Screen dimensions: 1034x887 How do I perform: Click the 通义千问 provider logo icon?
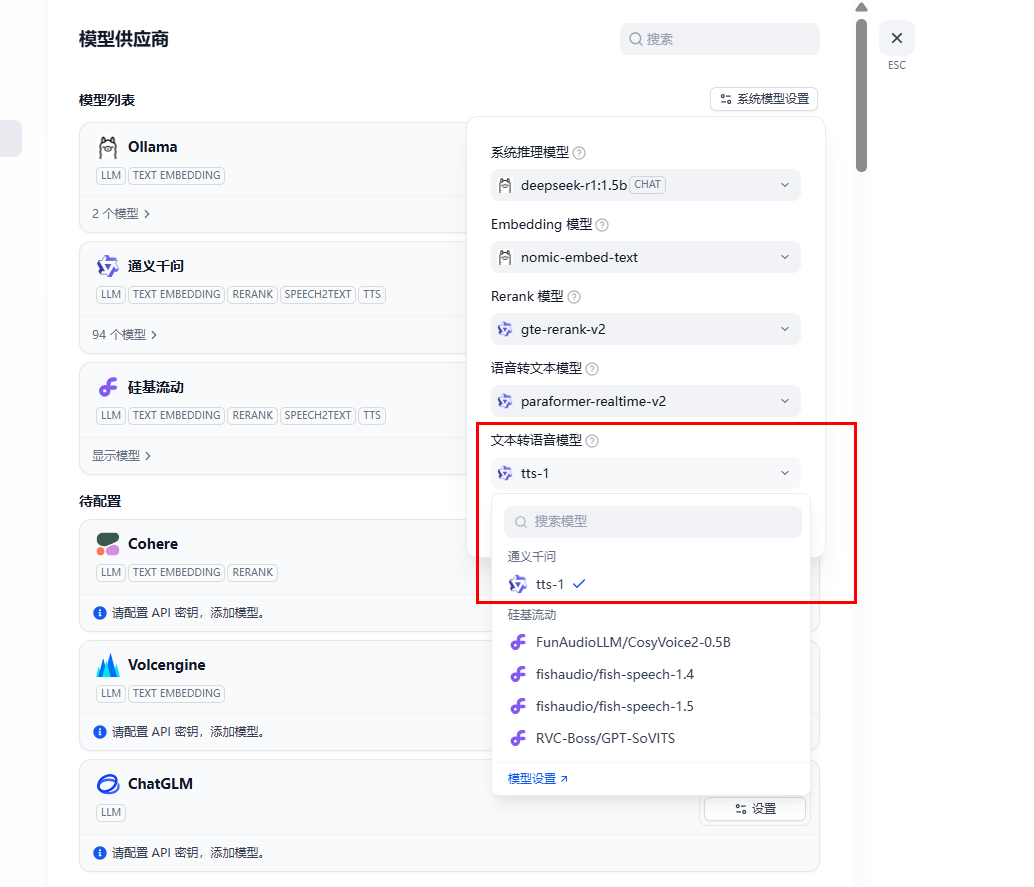point(108,266)
